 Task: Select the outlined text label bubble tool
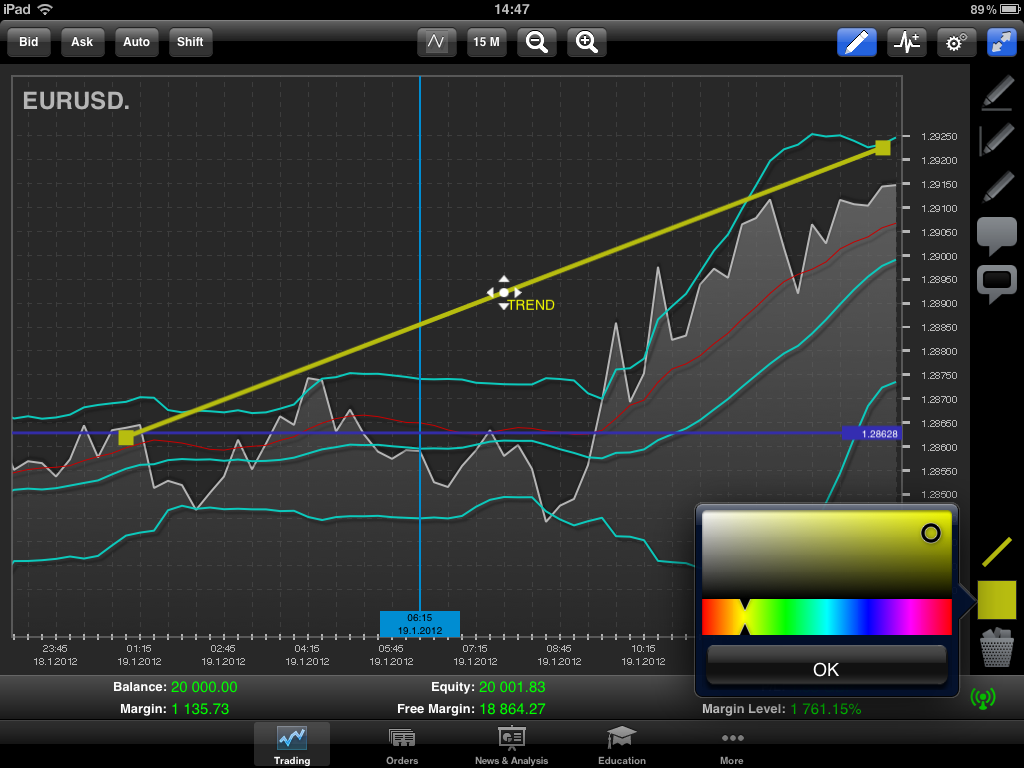(x=996, y=285)
